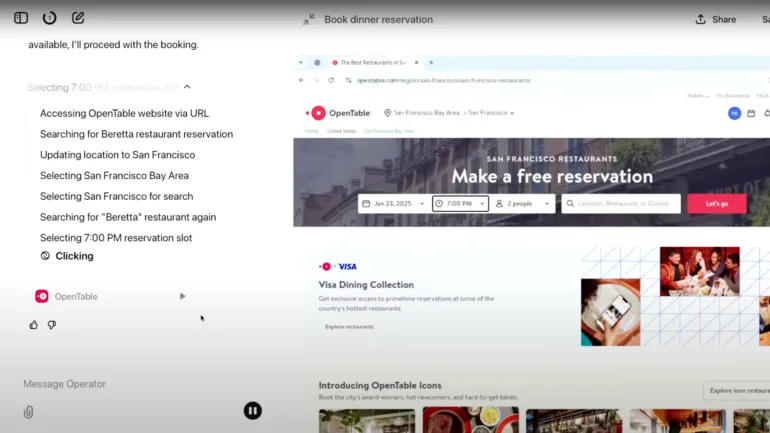The height and width of the screenshot is (433, 770).
Task: Start a new chat with compose icon
Action: point(78,18)
